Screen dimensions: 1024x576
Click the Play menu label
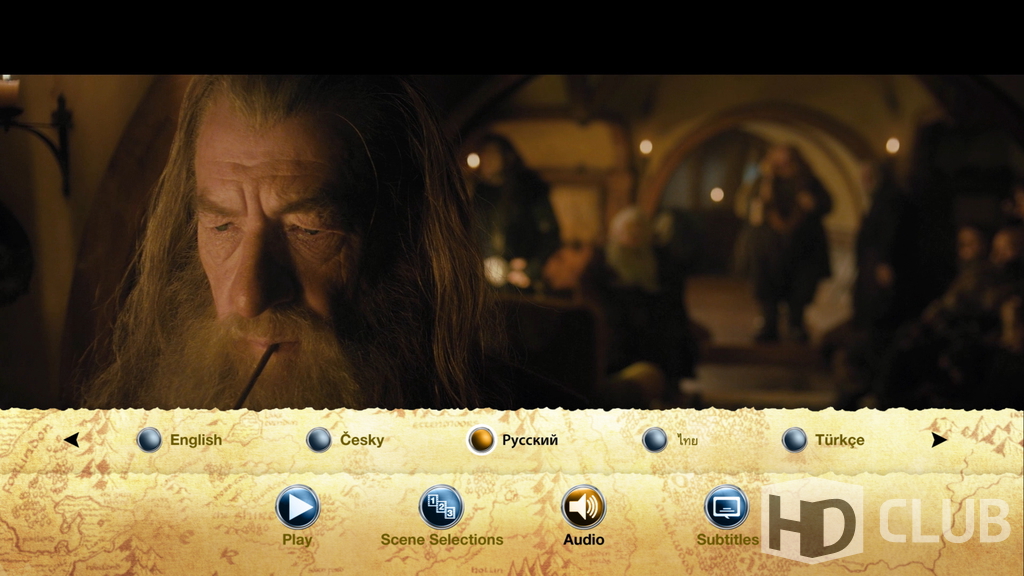point(297,540)
